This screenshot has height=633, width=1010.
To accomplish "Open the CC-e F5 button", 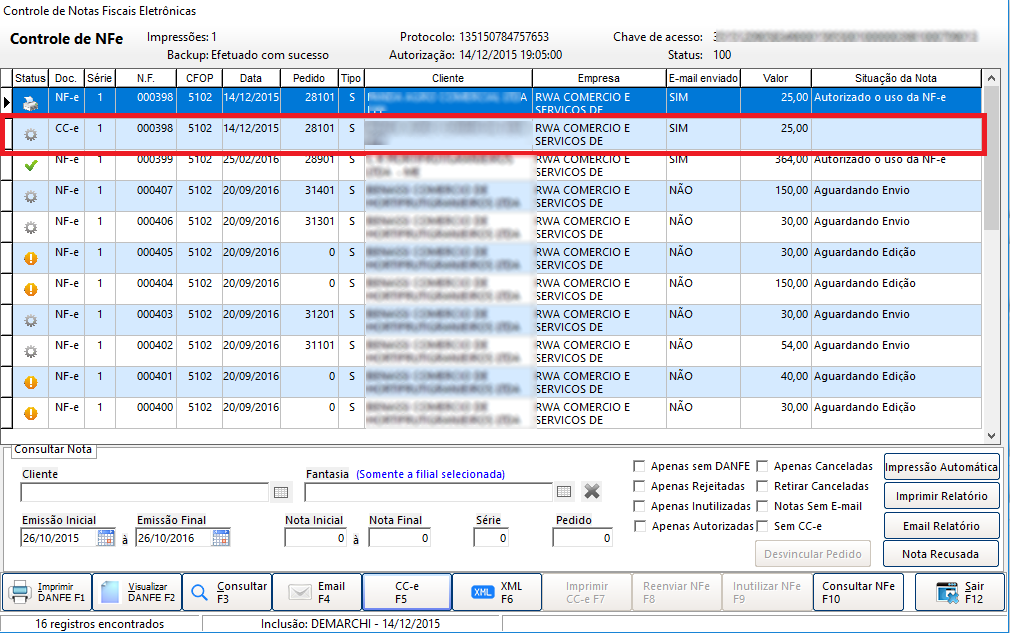I will click(x=407, y=592).
